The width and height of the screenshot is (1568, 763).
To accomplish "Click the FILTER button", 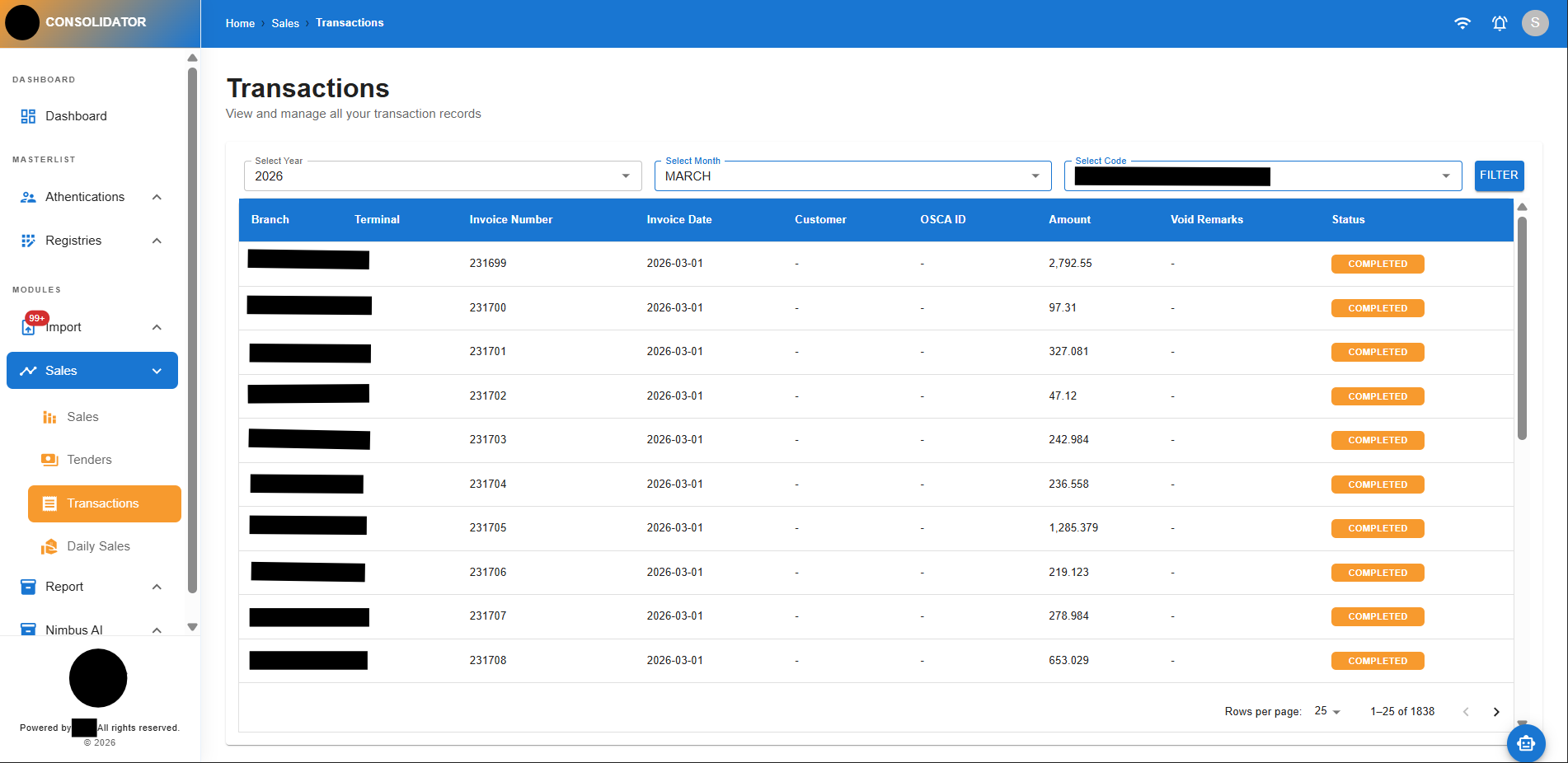I will (x=1499, y=176).
